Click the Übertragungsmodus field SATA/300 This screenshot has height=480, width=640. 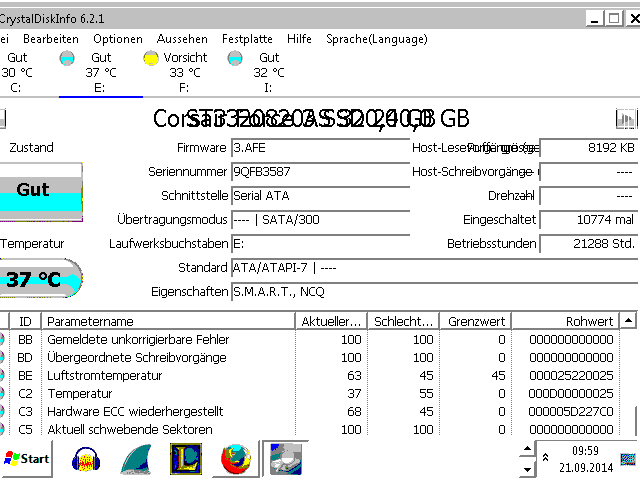click(320, 220)
